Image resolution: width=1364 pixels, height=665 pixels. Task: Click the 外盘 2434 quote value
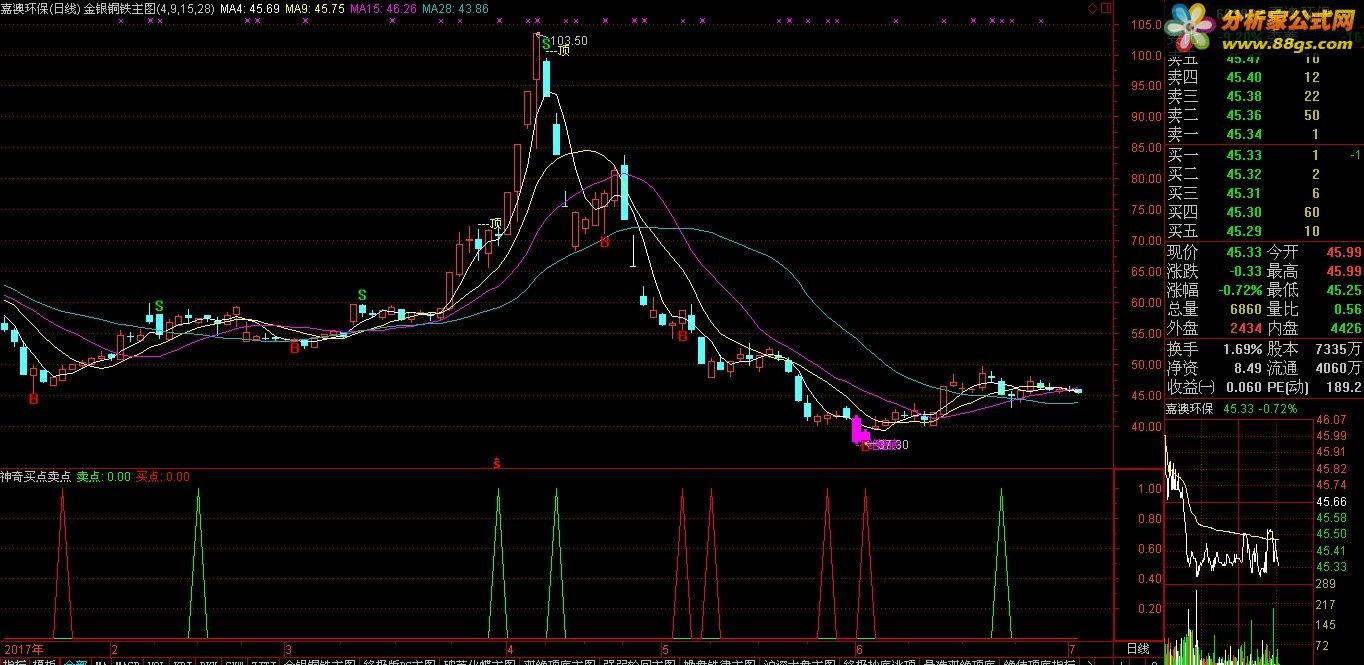pyautogui.click(x=1246, y=328)
